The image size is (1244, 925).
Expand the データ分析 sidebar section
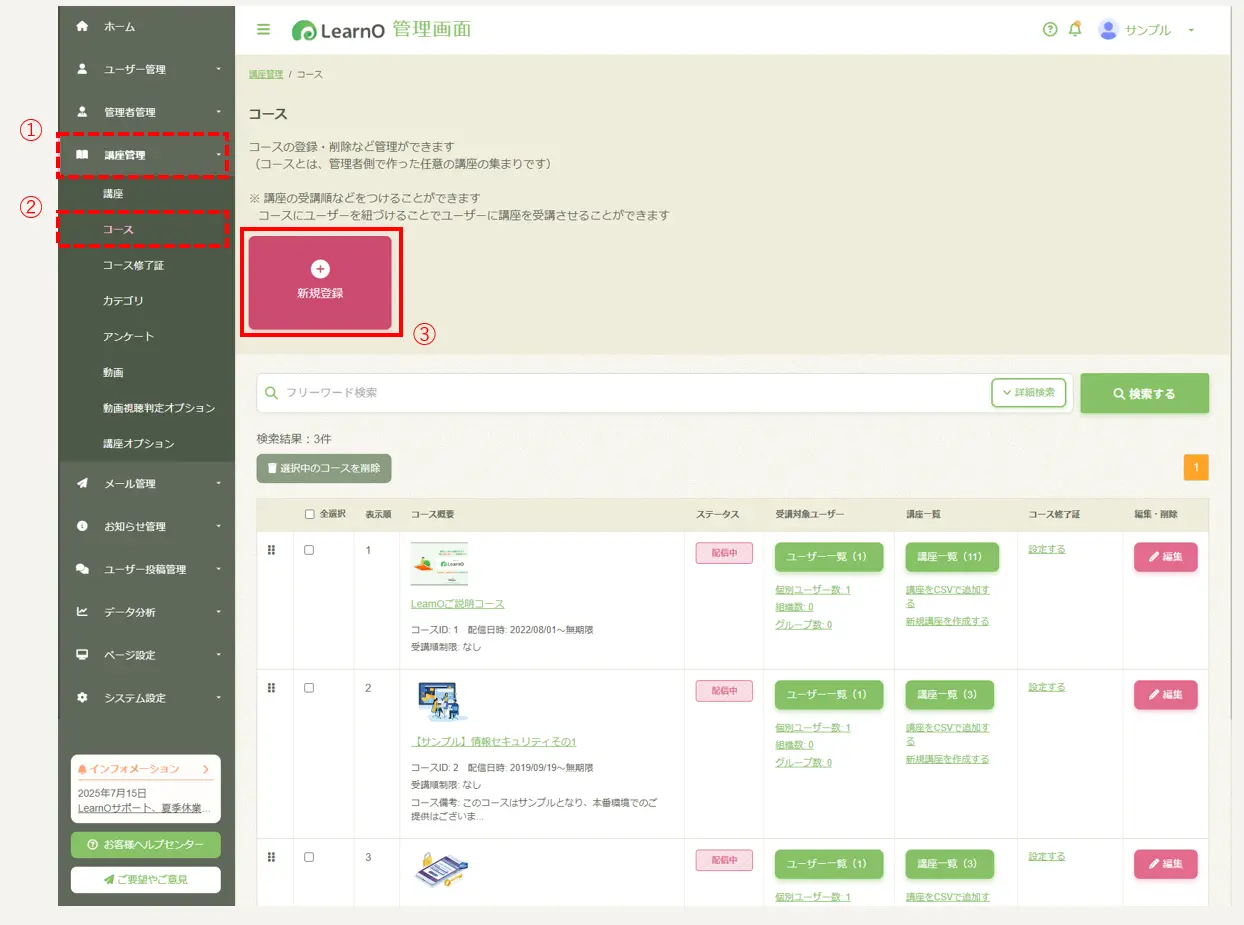146,612
